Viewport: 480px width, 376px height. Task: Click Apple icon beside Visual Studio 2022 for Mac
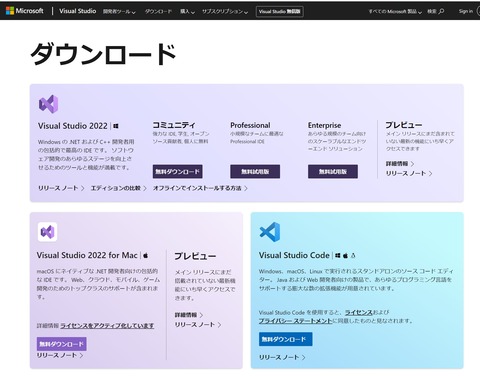point(146,256)
